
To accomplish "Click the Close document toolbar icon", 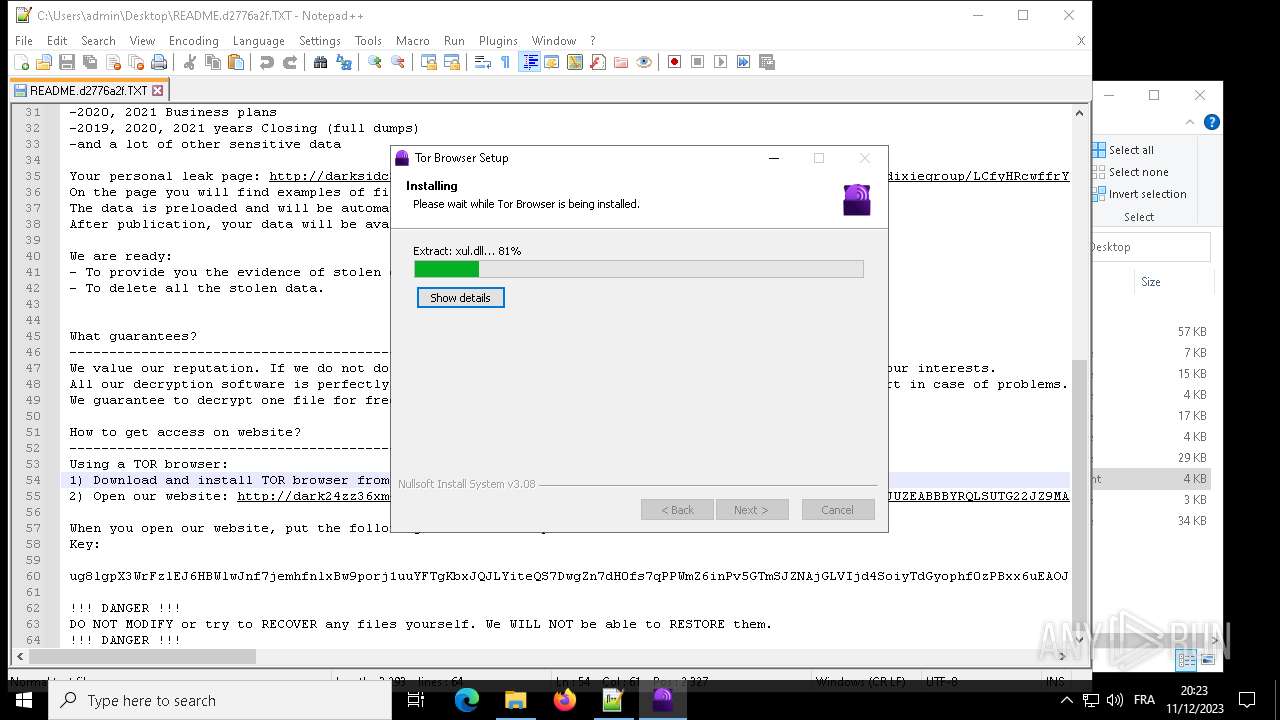I will pyautogui.click(x=113, y=62).
